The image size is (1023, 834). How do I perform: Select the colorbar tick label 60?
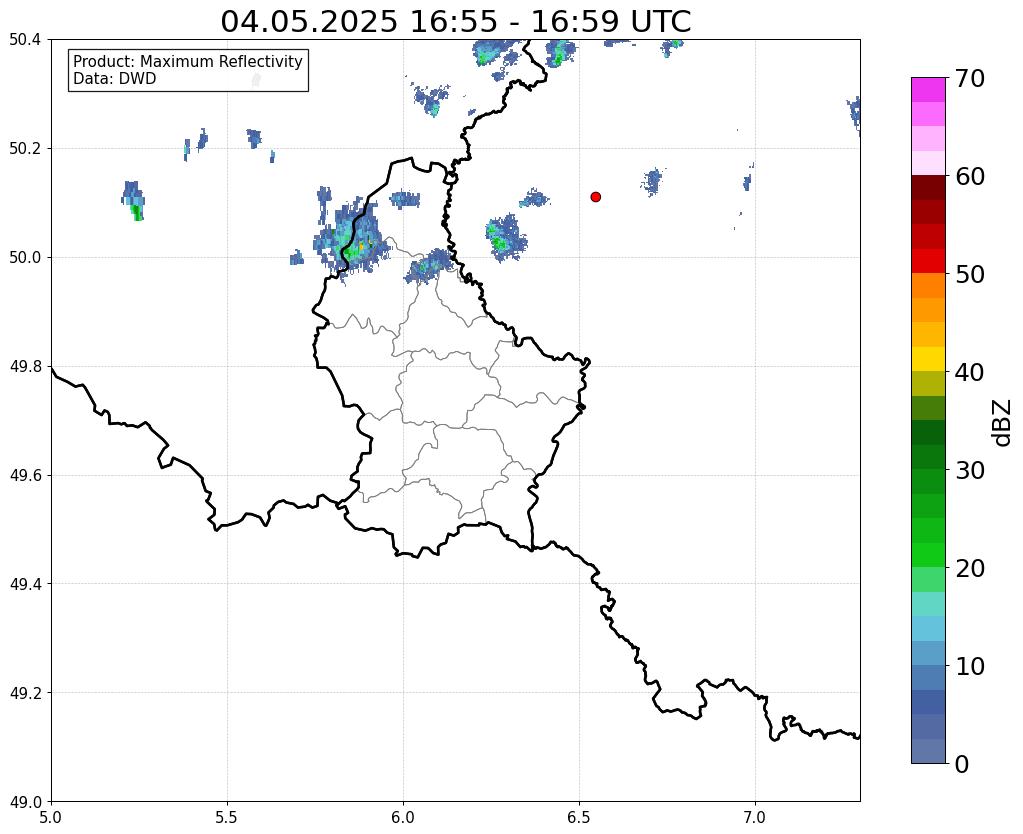(970, 176)
